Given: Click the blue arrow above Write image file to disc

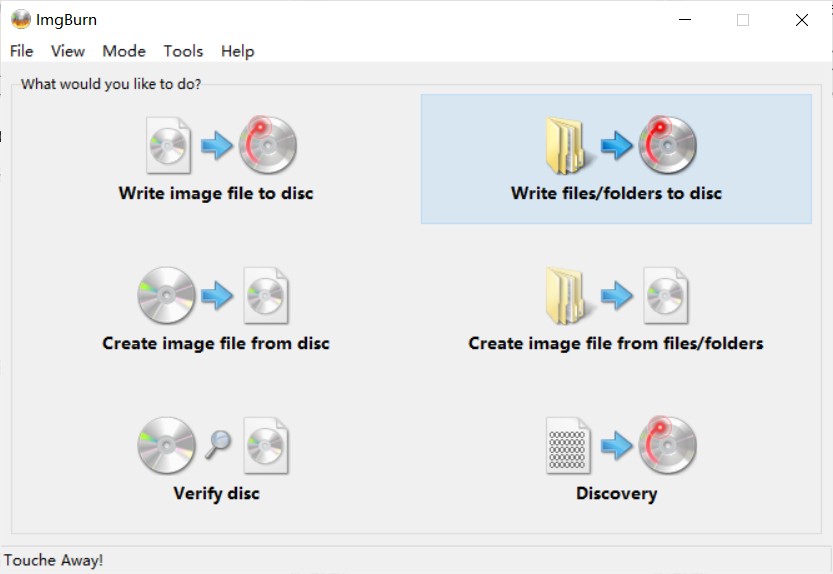Looking at the screenshot, I should (x=216, y=145).
